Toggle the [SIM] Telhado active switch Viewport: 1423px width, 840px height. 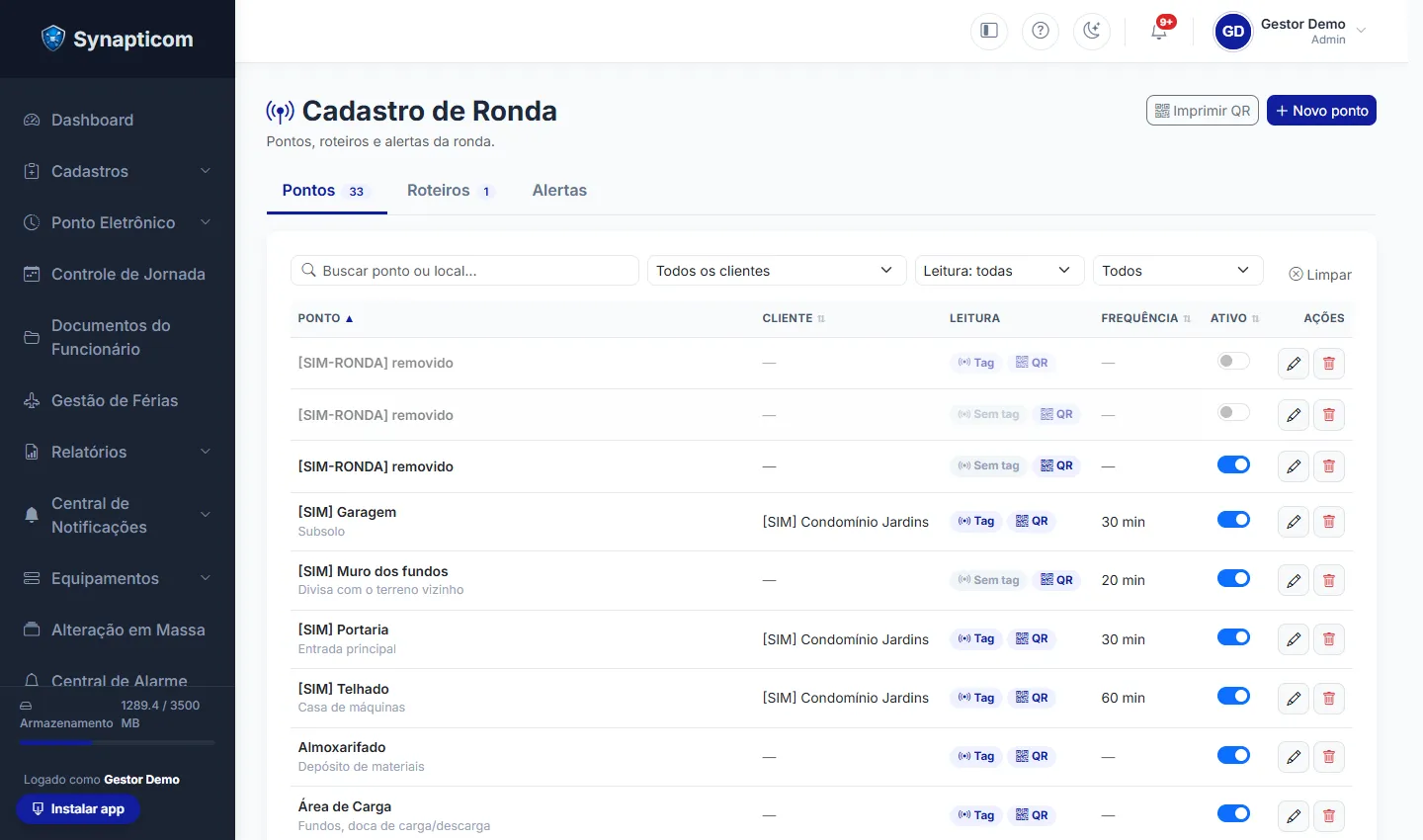point(1233,696)
